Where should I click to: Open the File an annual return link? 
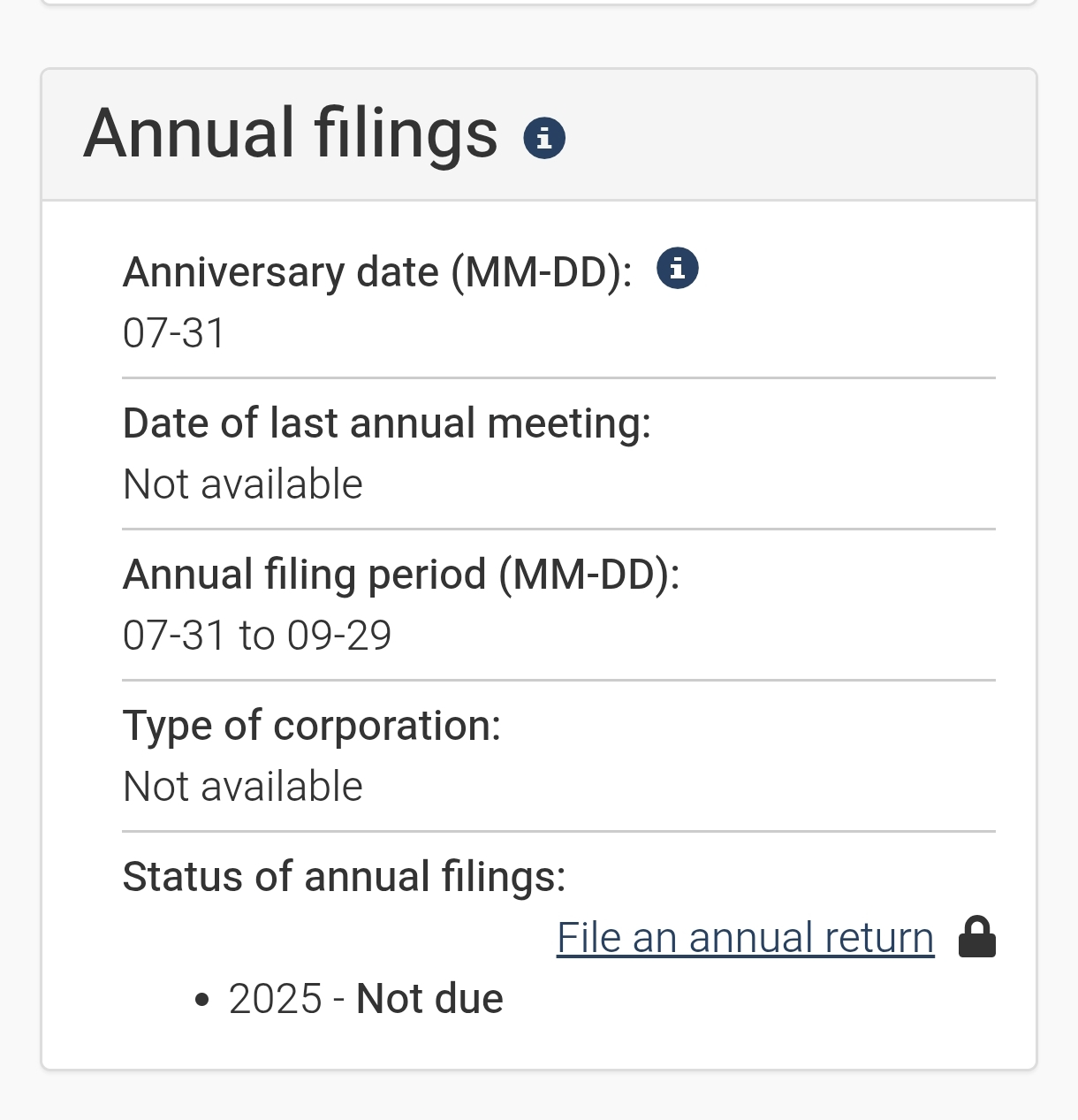(x=745, y=938)
